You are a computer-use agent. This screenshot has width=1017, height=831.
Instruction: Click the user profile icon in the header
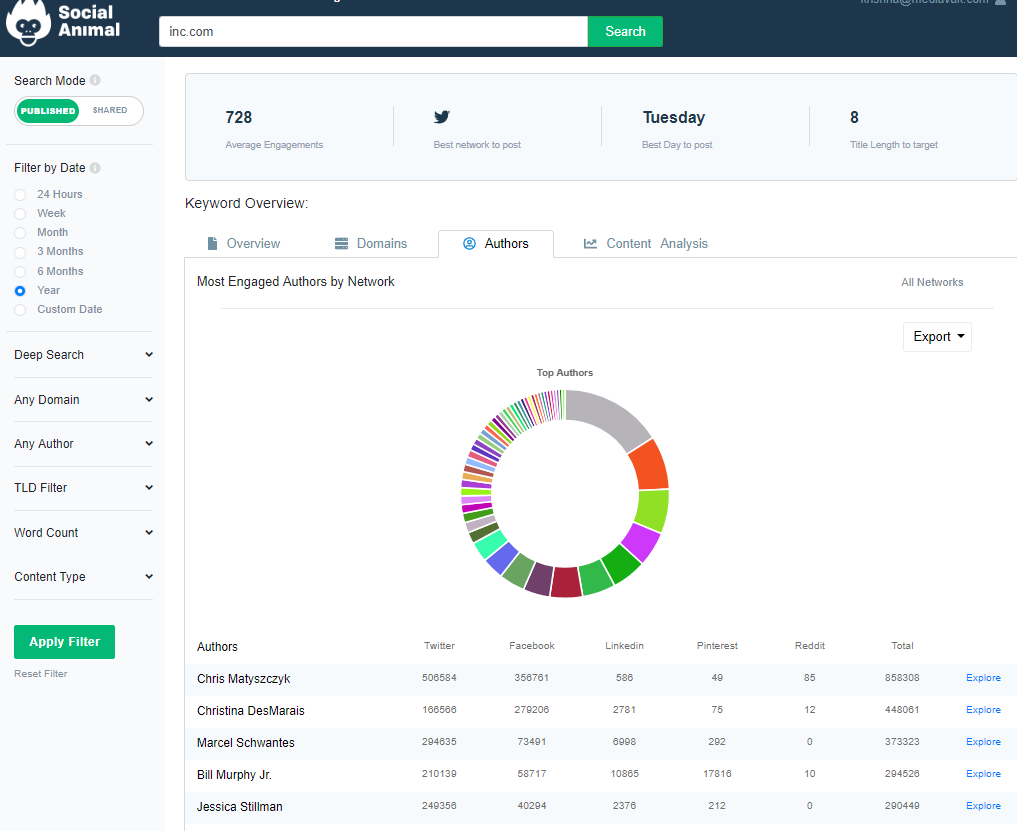pyautogui.click(x=1001, y=3)
